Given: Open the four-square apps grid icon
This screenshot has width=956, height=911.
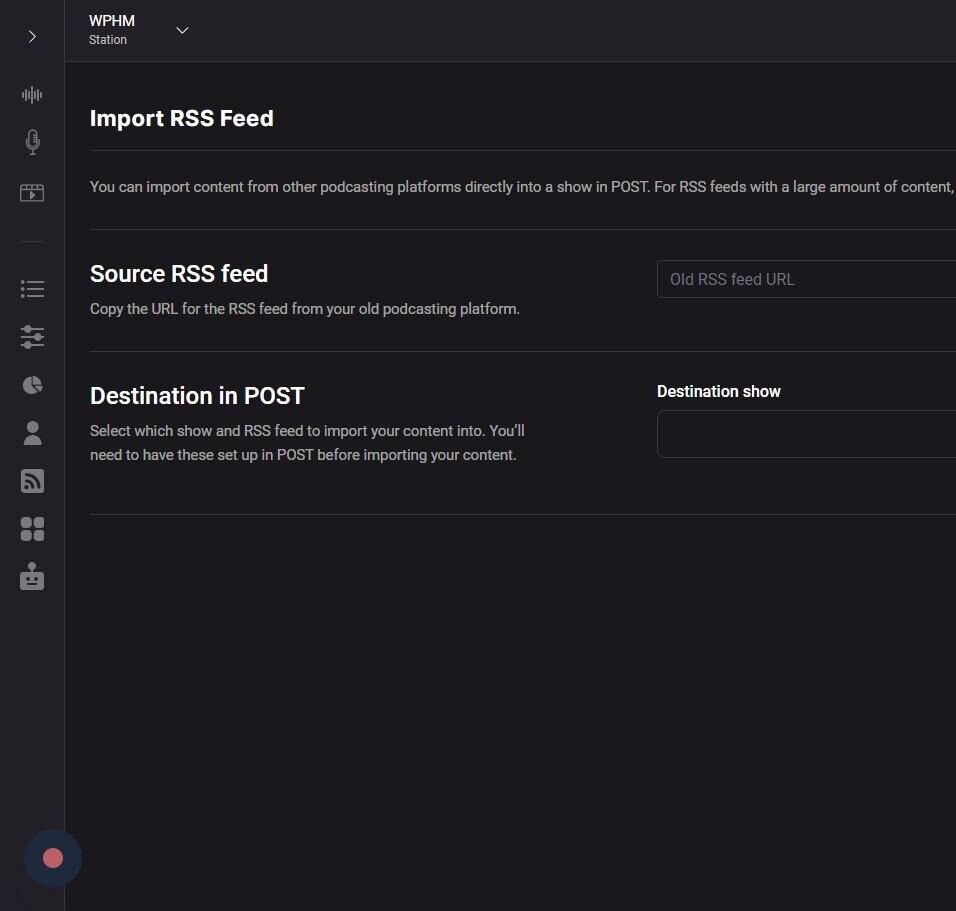Looking at the screenshot, I should [32, 529].
